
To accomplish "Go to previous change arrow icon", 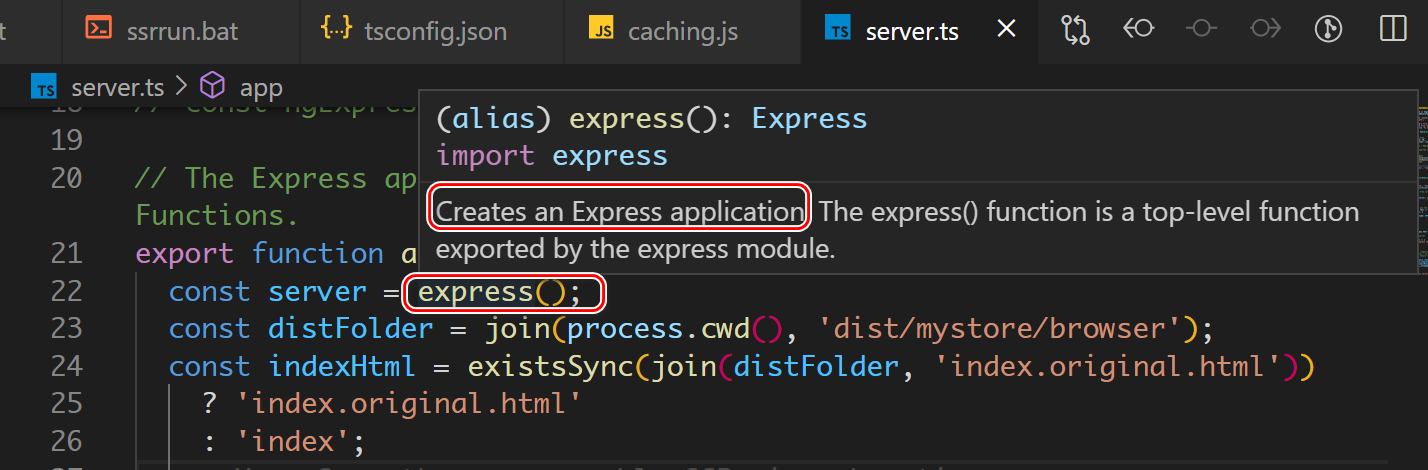I will [x=1138, y=29].
